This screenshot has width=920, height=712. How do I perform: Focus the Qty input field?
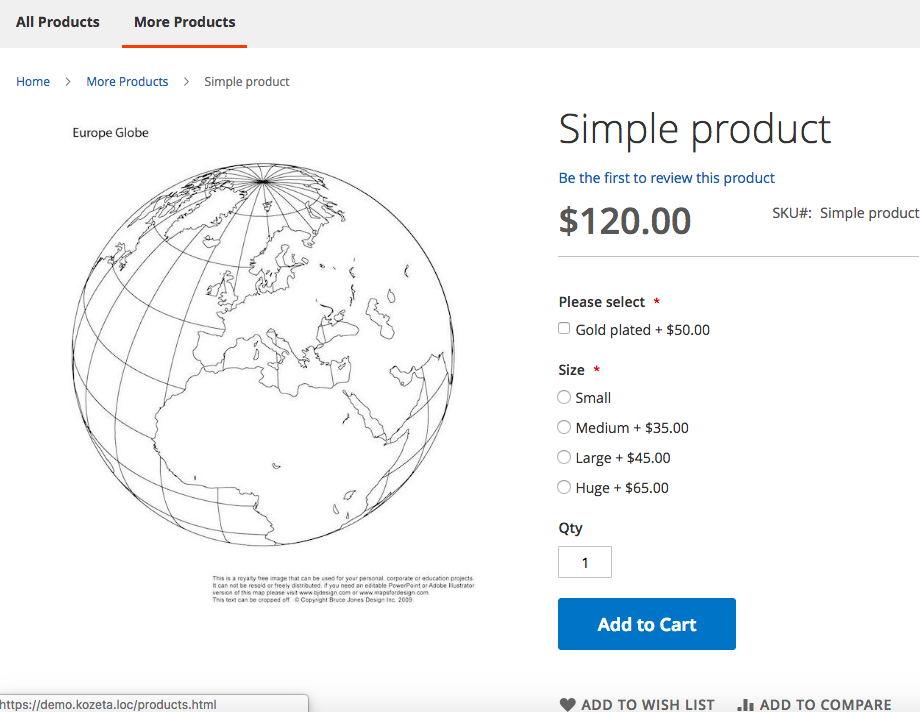pos(585,562)
